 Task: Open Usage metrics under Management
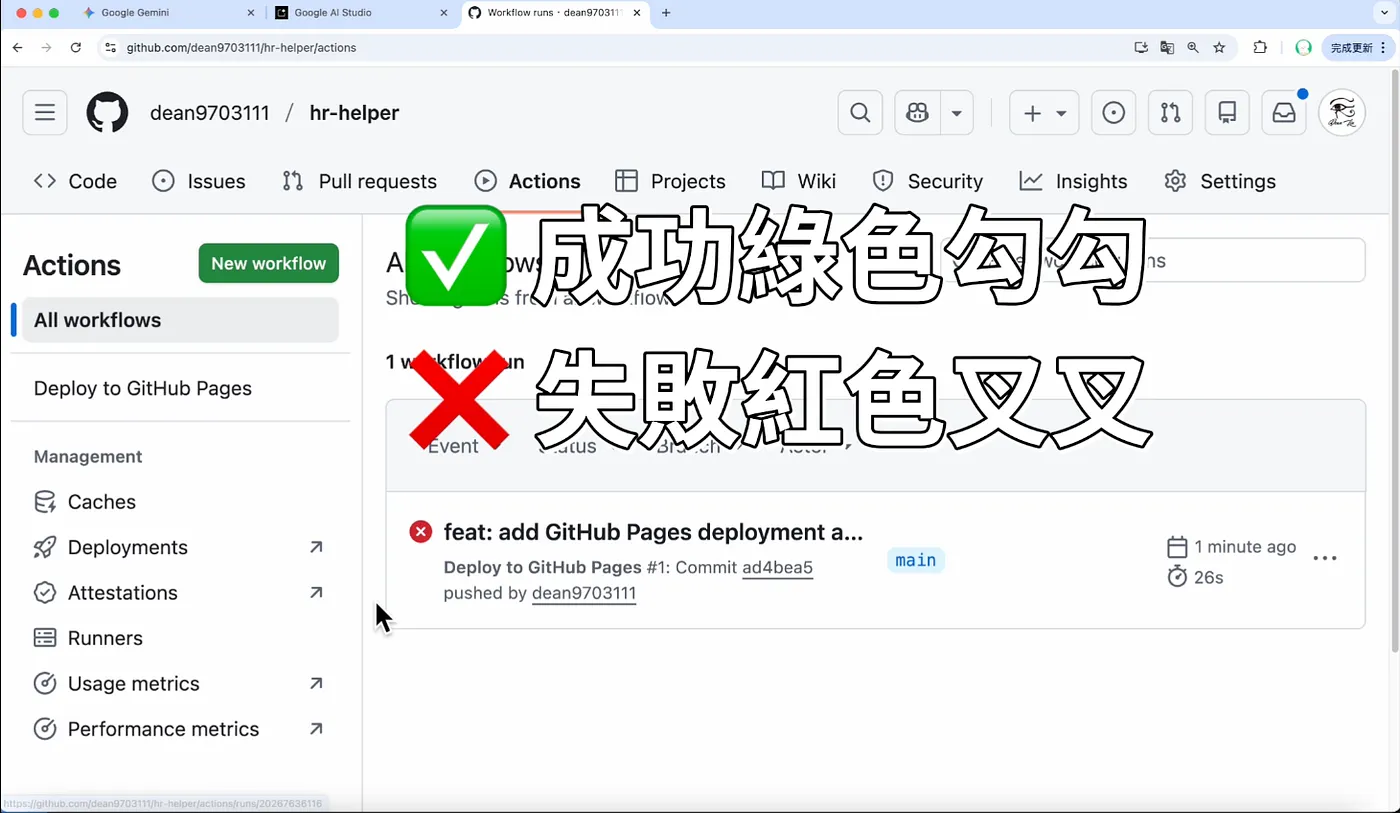coord(180,684)
